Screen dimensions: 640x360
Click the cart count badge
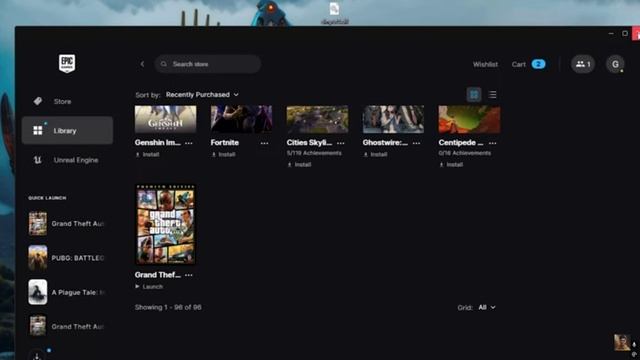point(538,64)
